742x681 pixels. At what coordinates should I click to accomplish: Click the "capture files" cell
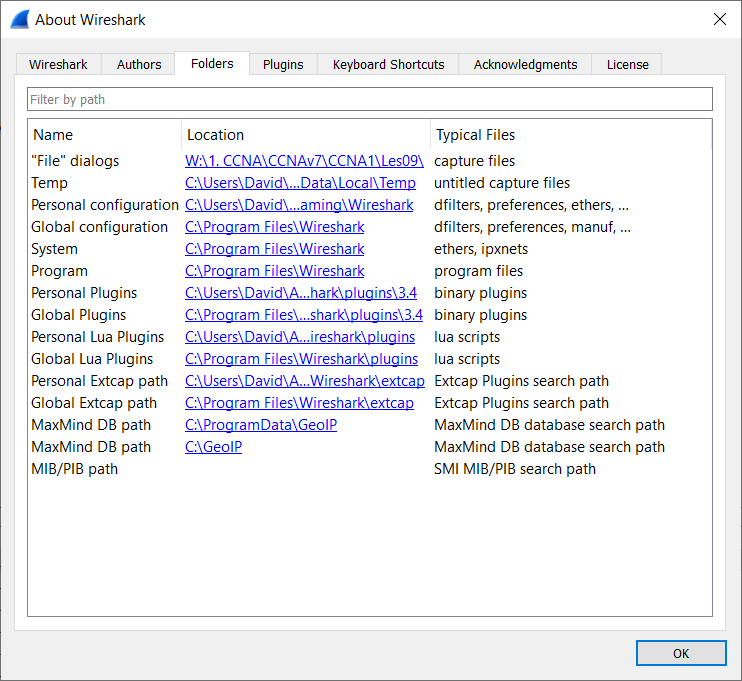tap(474, 161)
